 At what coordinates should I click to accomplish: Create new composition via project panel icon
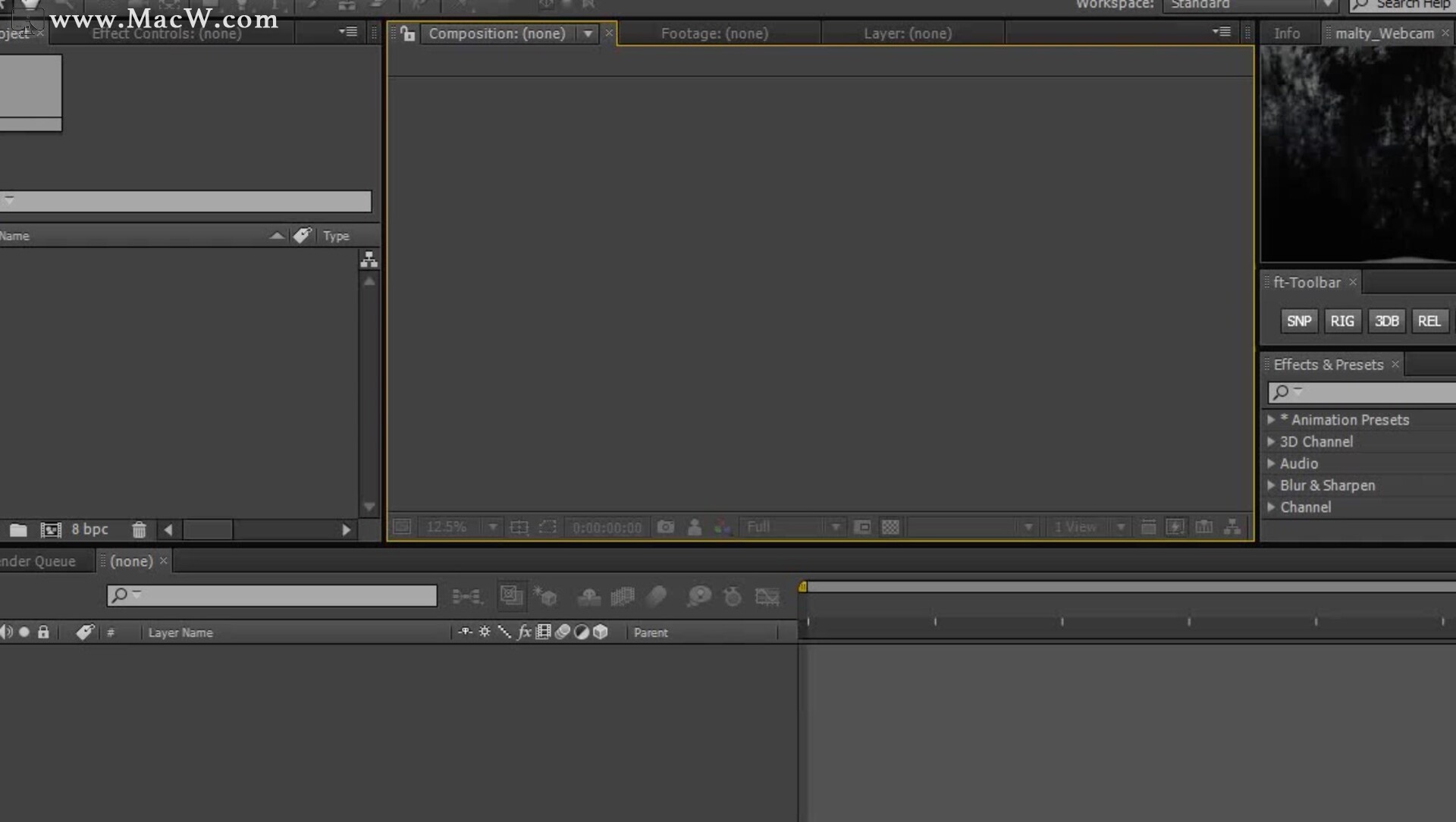coord(51,529)
